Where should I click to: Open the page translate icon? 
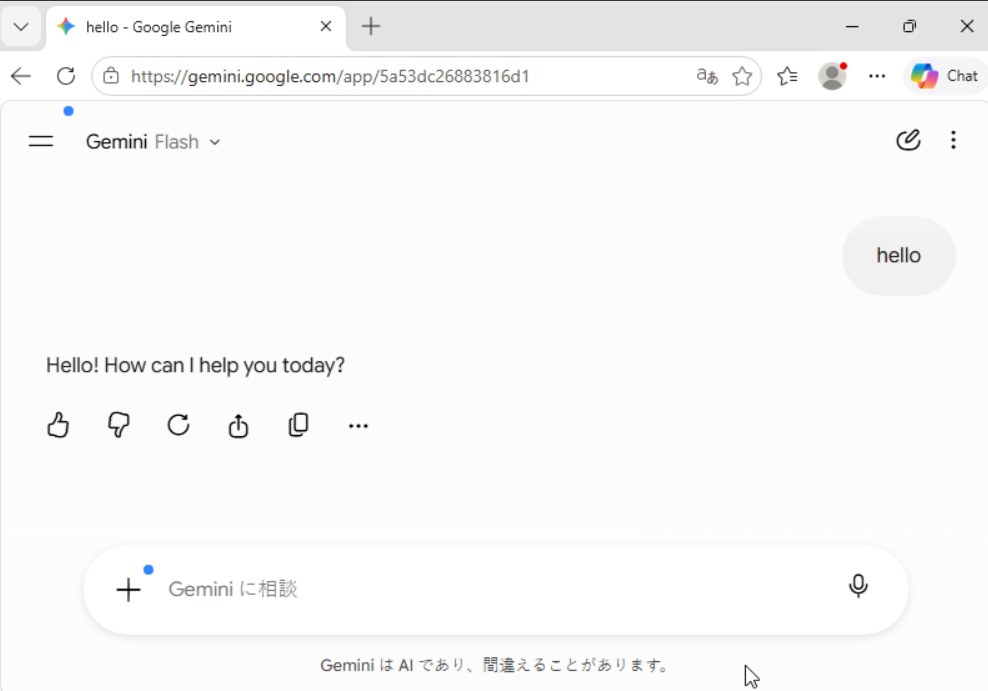tap(707, 76)
